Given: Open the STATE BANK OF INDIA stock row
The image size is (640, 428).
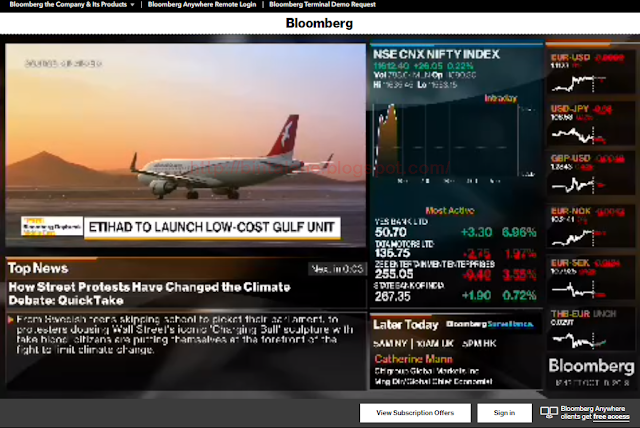Looking at the screenshot, I should (455, 292).
